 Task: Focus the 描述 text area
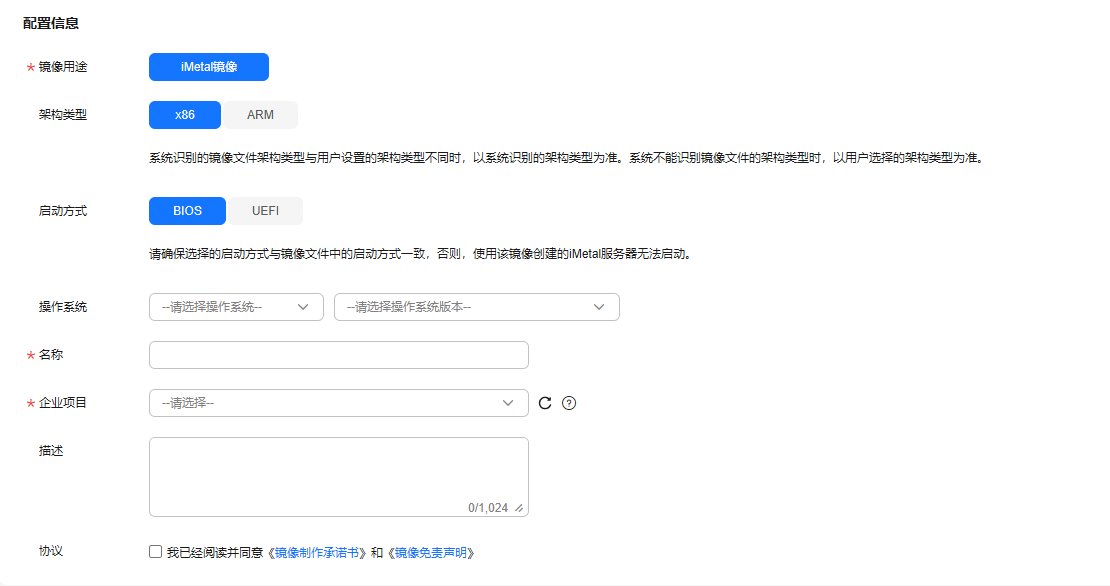(x=339, y=477)
